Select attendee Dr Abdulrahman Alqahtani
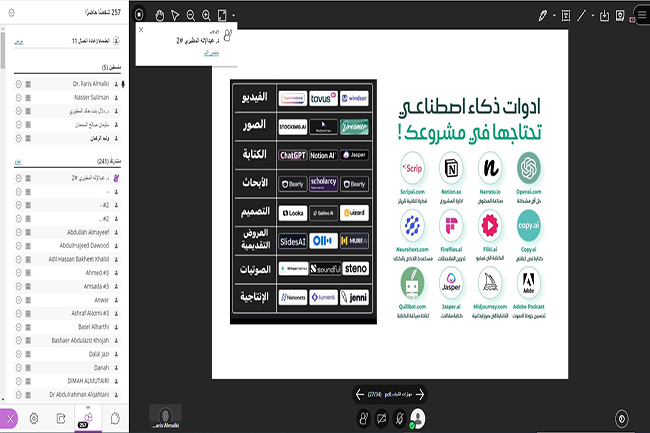 point(67,394)
